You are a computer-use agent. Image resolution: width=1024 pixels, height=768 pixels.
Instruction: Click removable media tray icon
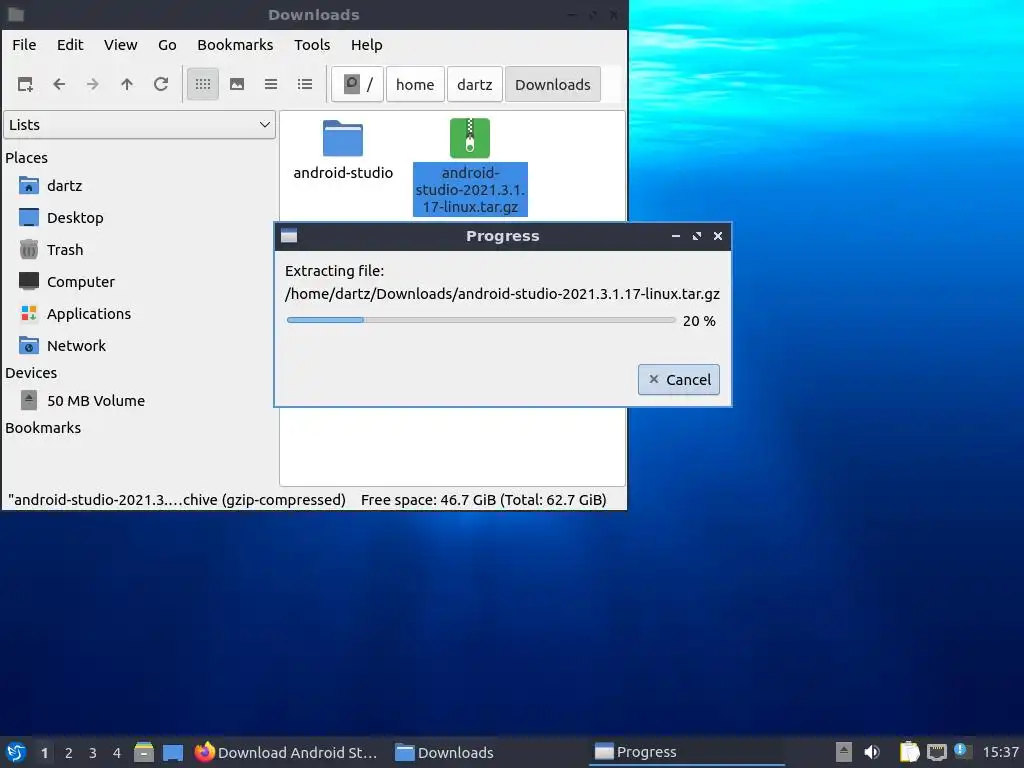(x=844, y=752)
